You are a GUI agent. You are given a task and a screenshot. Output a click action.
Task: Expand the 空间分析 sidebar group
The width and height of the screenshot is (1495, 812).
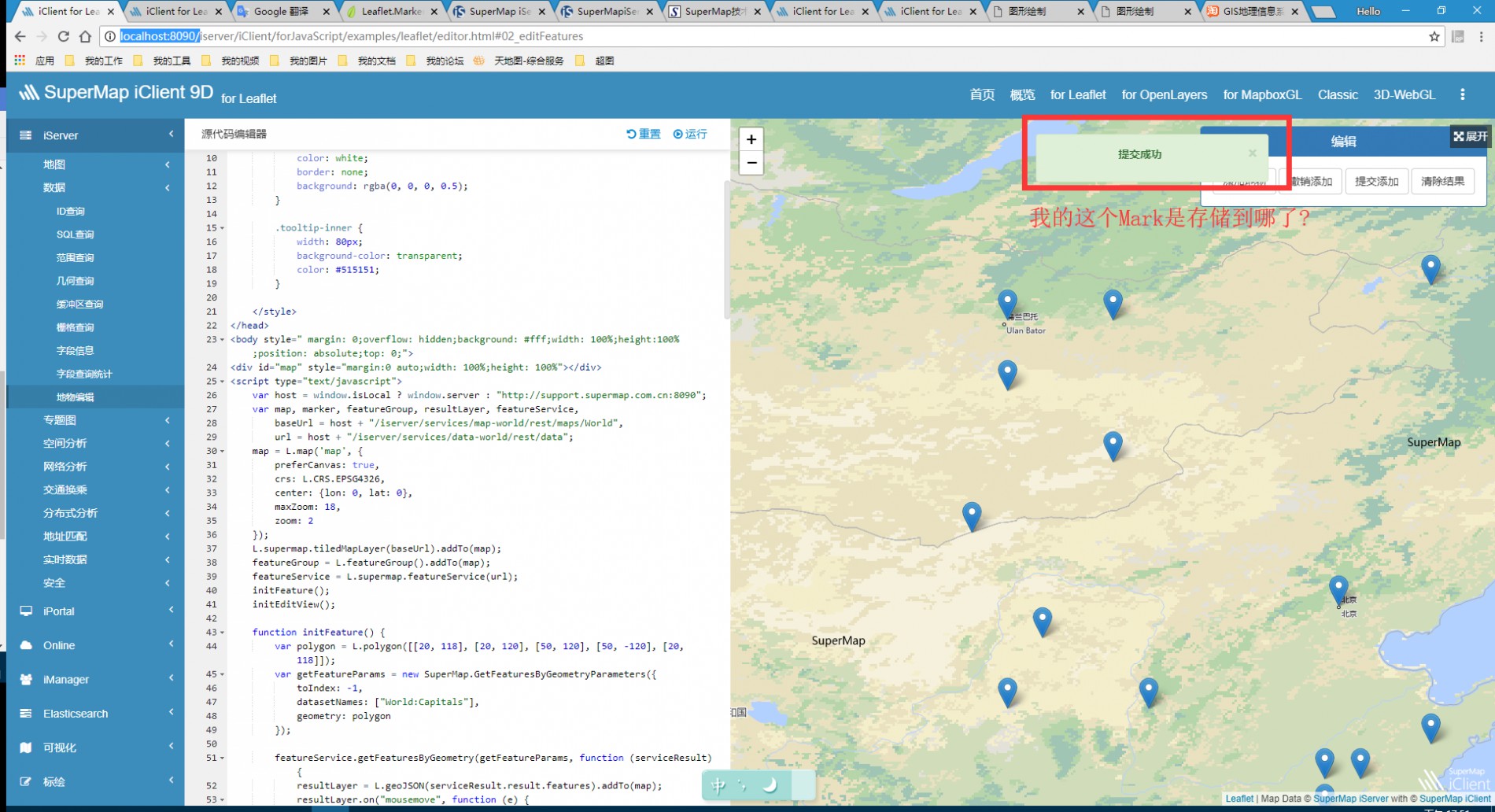click(x=95, y=444)
